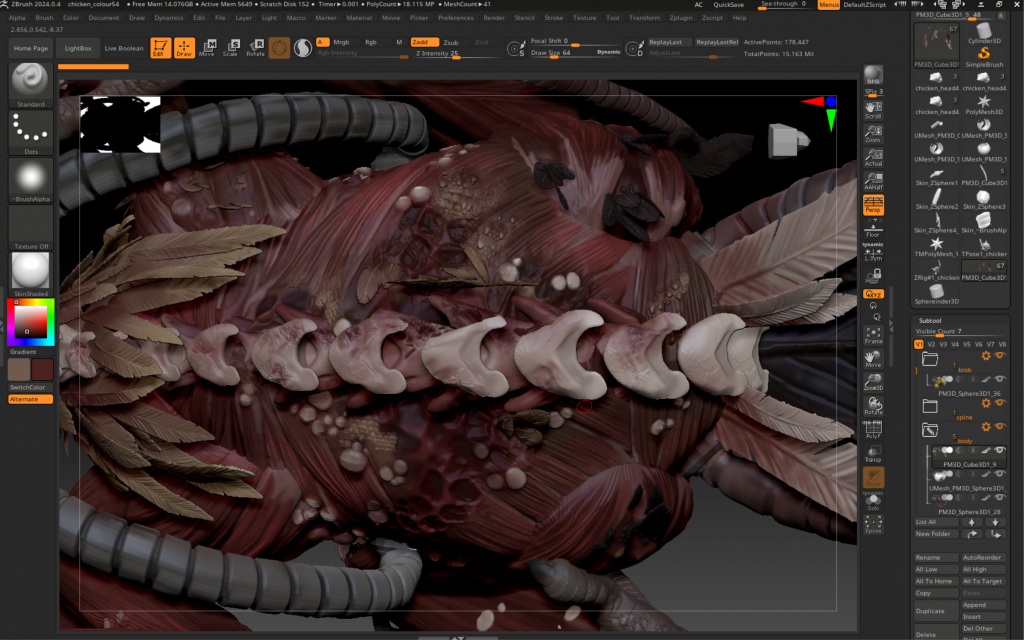Viewport: 1024px width, 640px height.
Task: Toggle visibility eye of PM3D_Cube3D1_9 subtool
Action: click(999, 451)
